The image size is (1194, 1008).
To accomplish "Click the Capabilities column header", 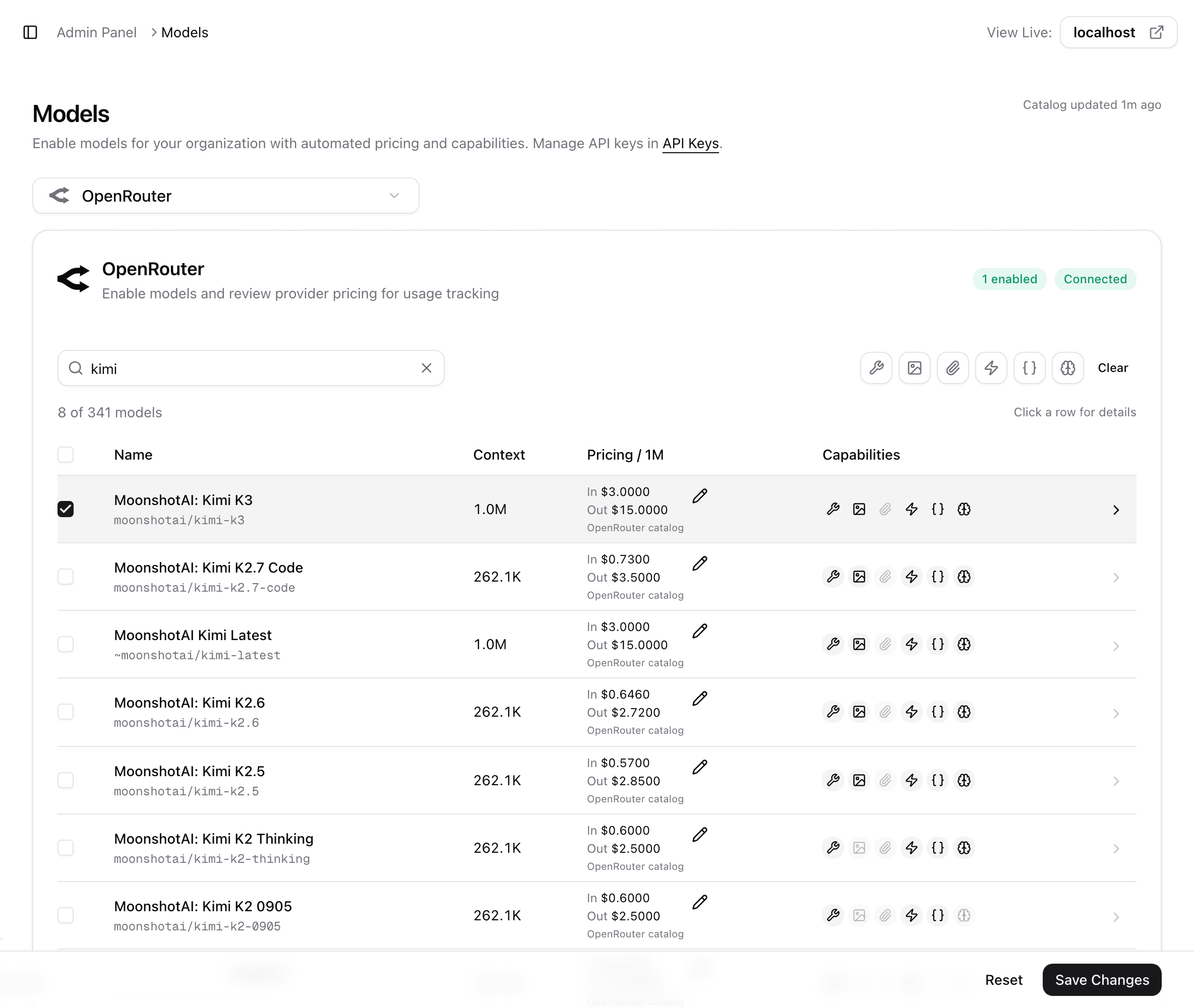I will point(861,455).
